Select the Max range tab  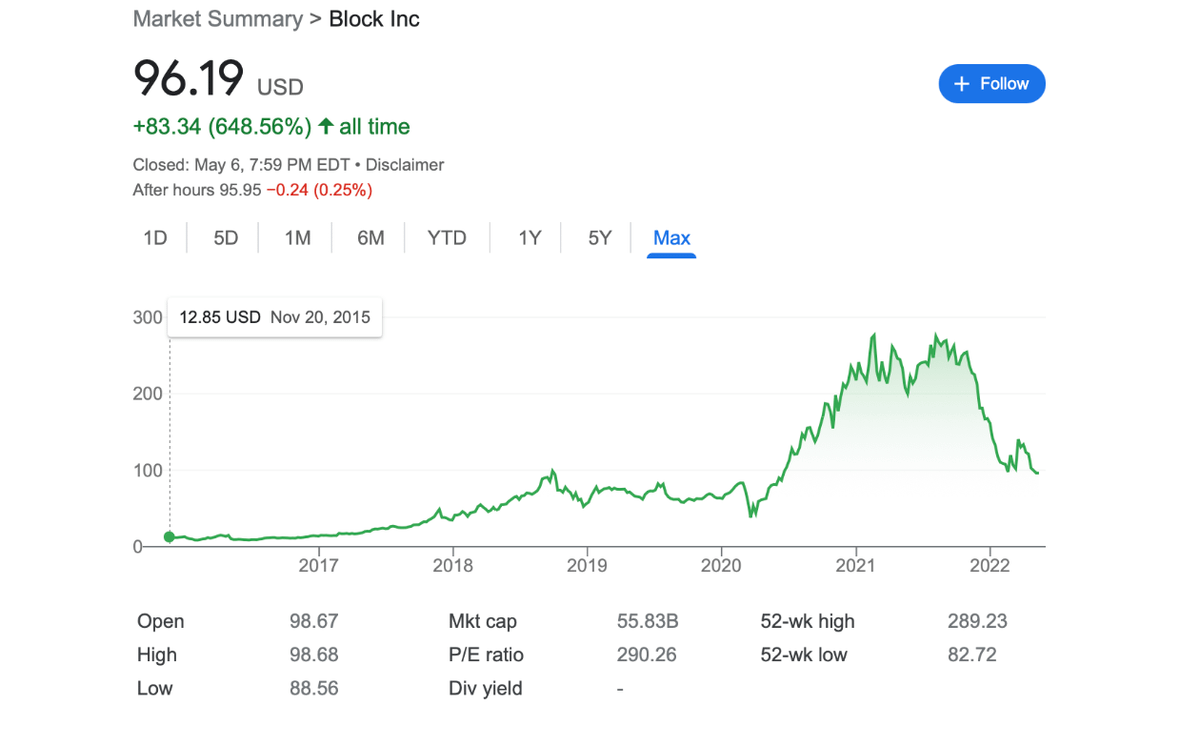(671, 238)
